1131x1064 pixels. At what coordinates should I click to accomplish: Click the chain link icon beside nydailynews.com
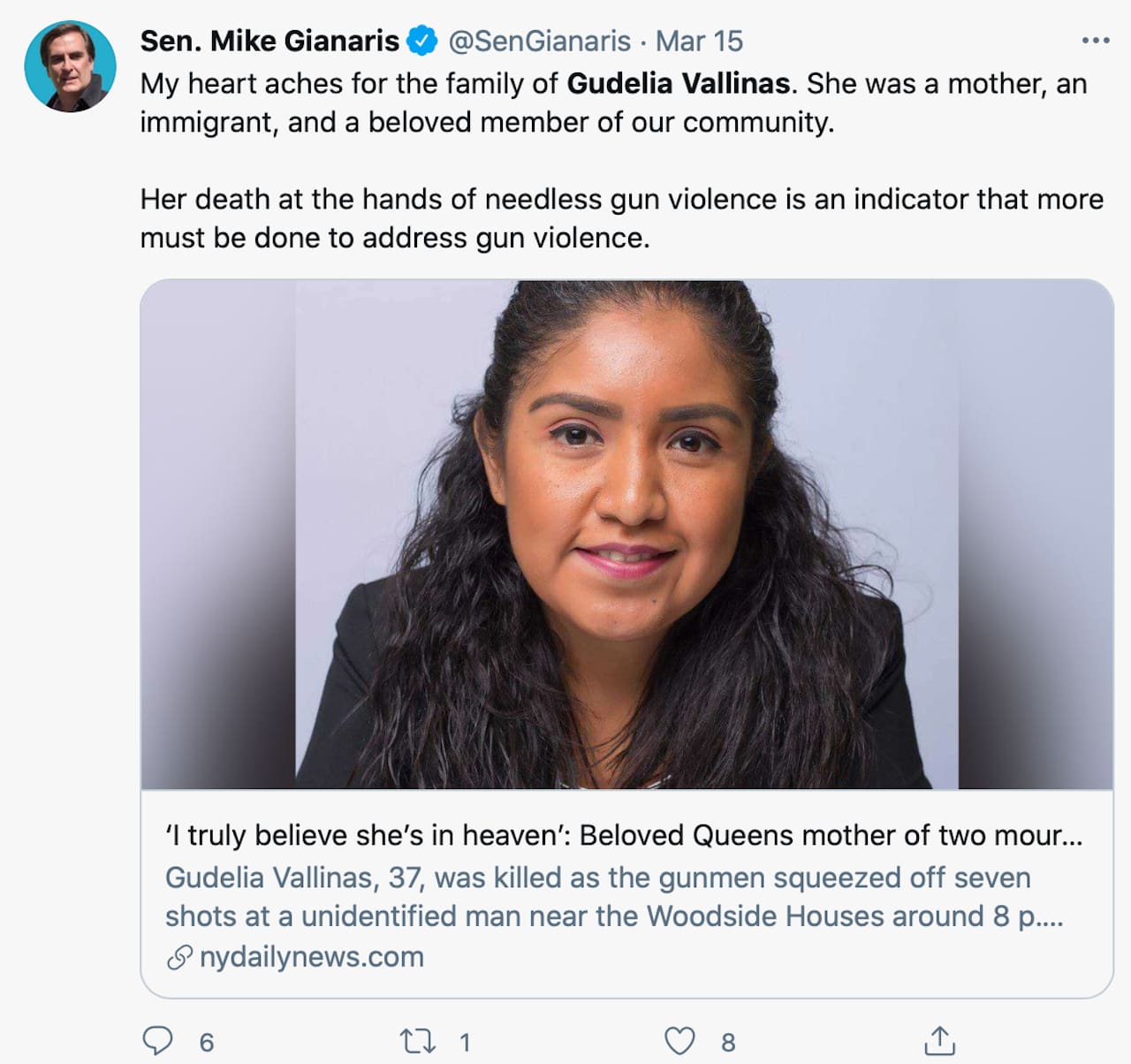pos(179,957)
